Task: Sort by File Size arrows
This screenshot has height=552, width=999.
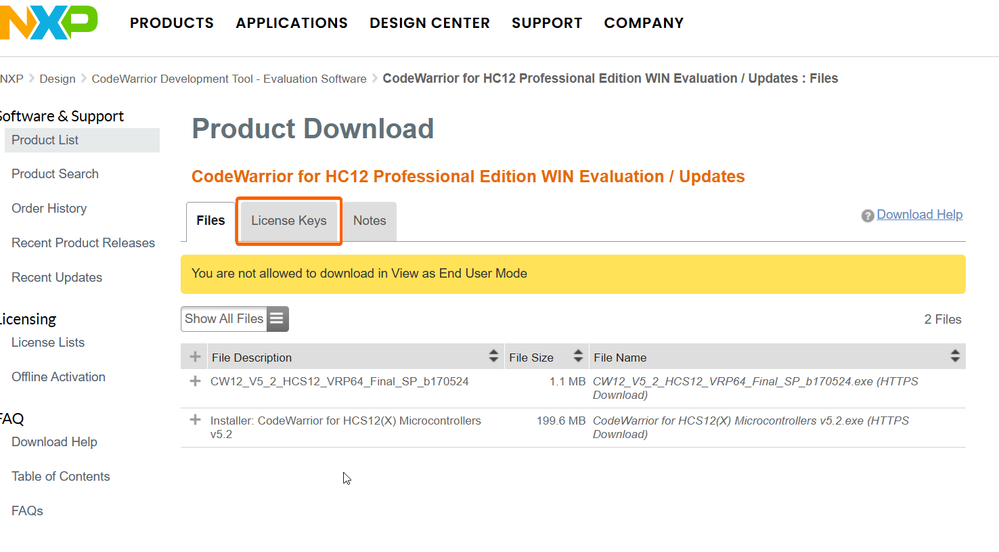Action: tap(578, 356)
